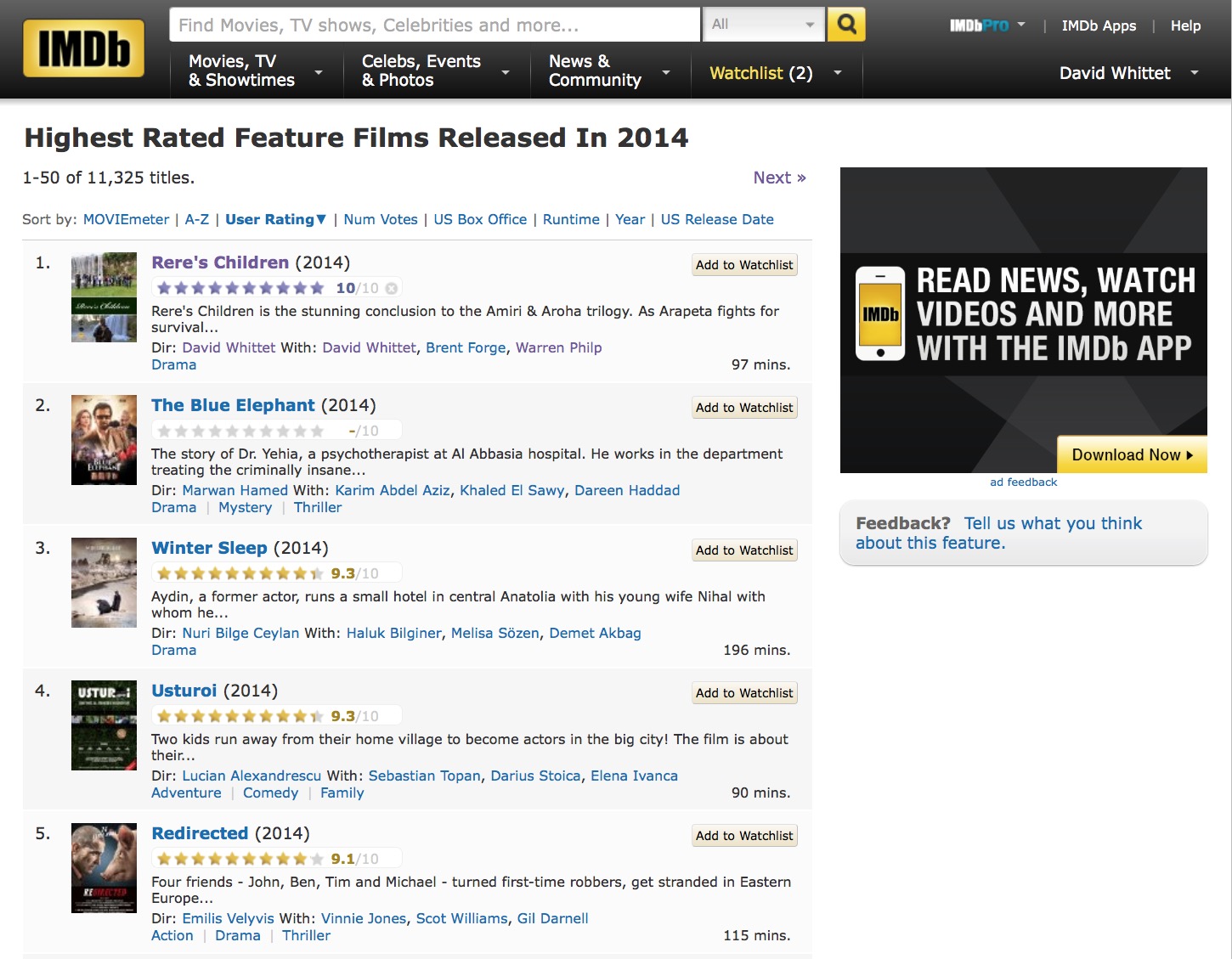Open Redirected title link
Image resolution: width=1232 pixels, height=959 pixels.
click(200, 833)
